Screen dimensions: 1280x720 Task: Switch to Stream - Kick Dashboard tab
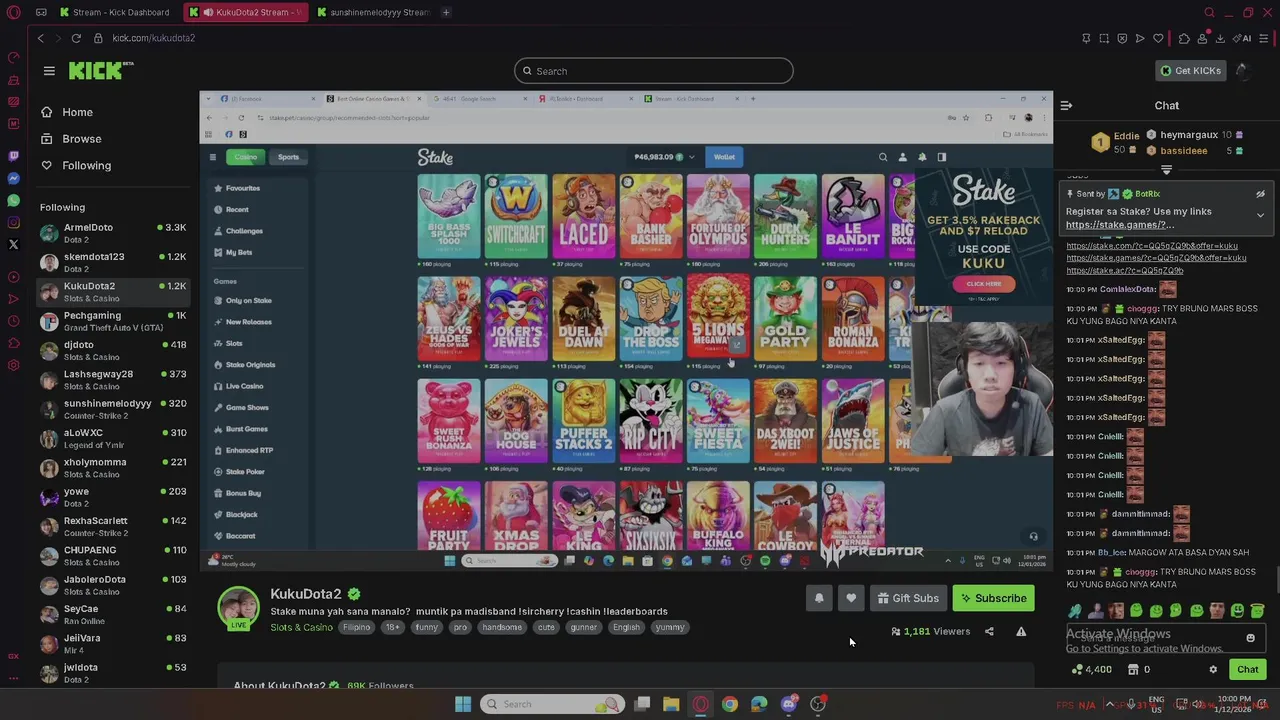(x=114, y=12)
